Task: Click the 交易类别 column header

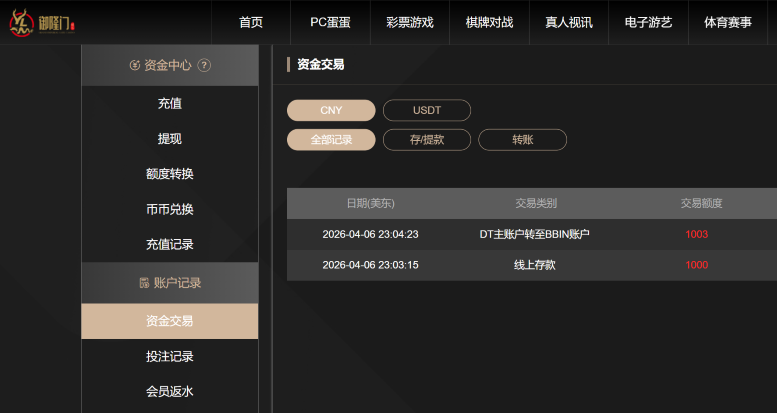Action: pyautogui.click(x=536, y=203)
